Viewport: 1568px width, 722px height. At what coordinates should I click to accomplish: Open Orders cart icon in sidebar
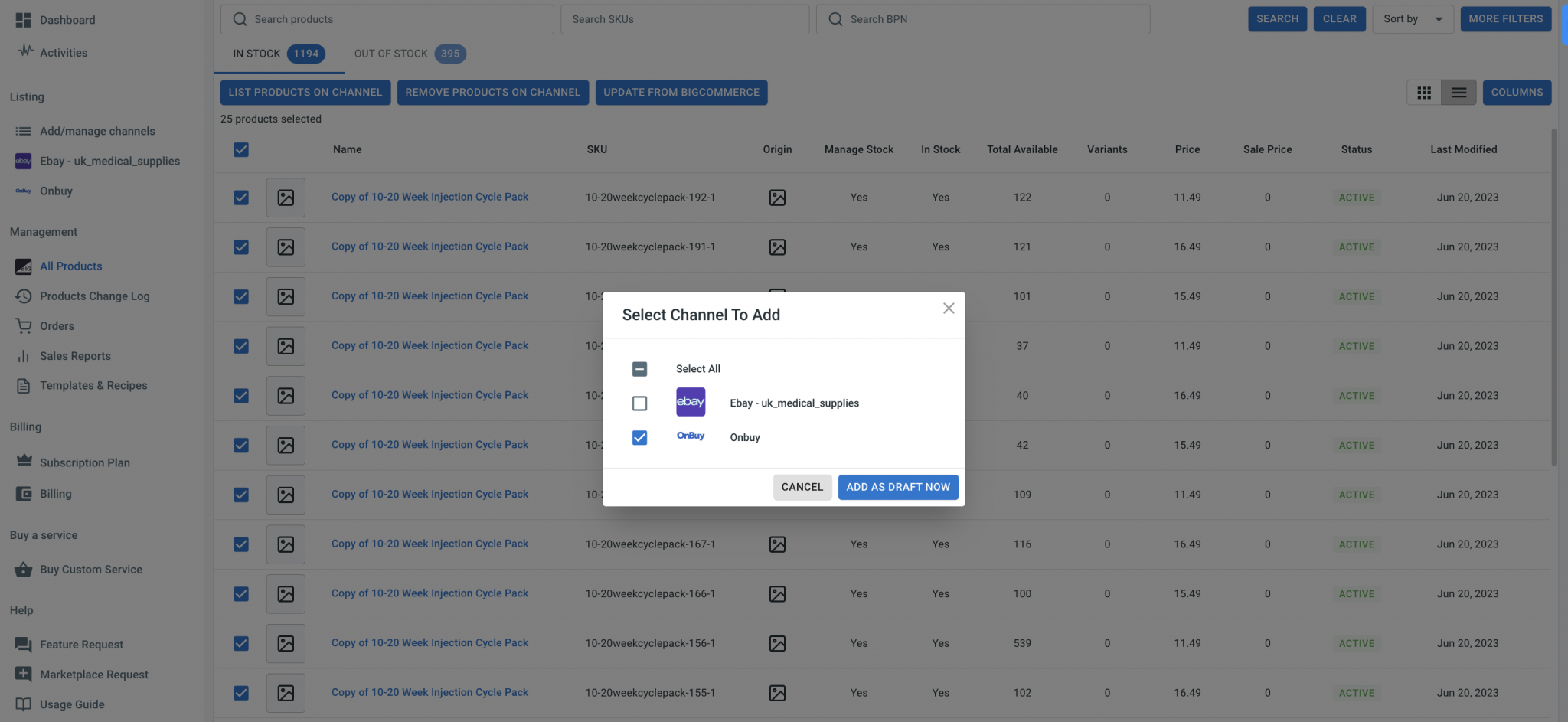[x=24, y=326]
